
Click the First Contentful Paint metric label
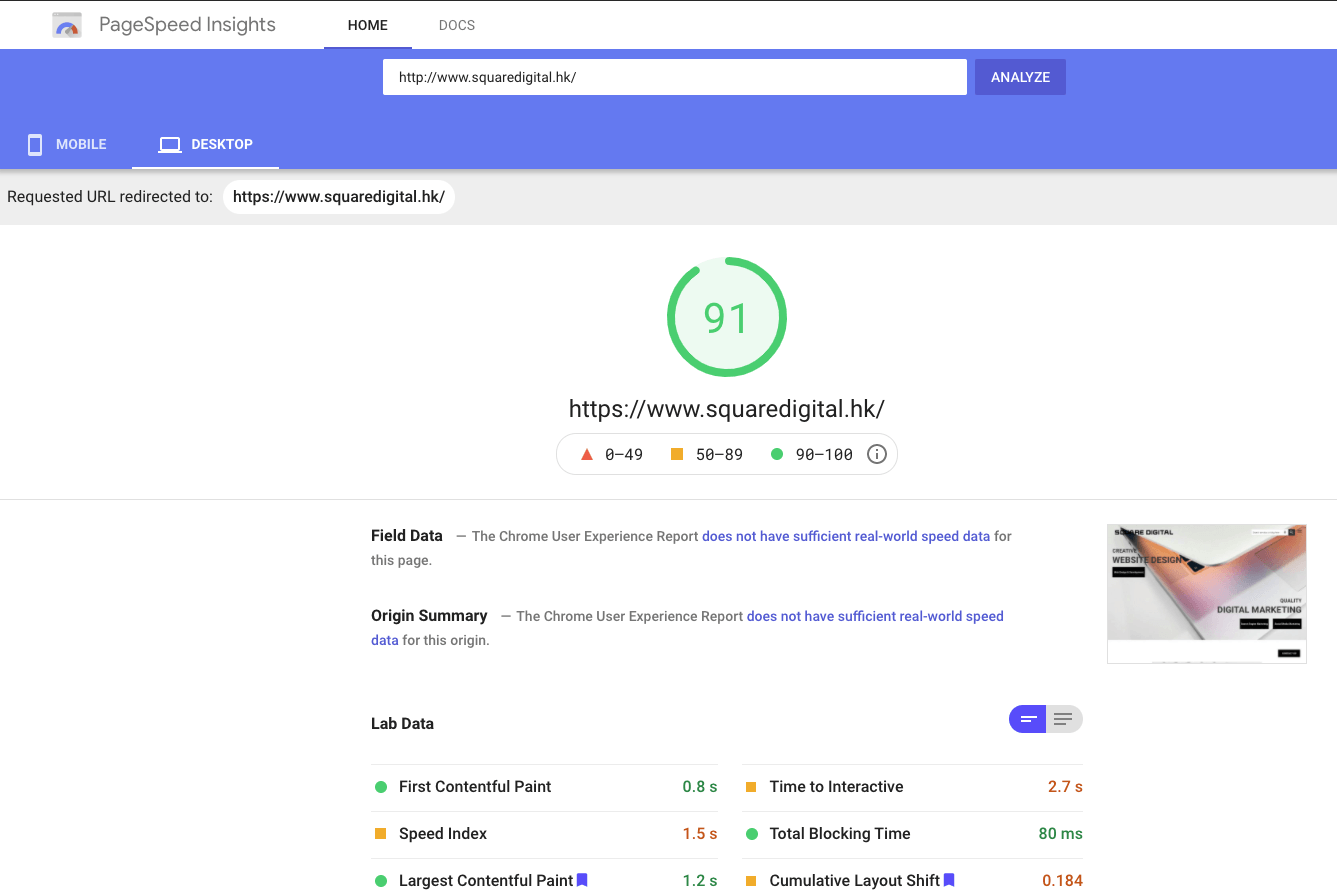coord(475,787)
